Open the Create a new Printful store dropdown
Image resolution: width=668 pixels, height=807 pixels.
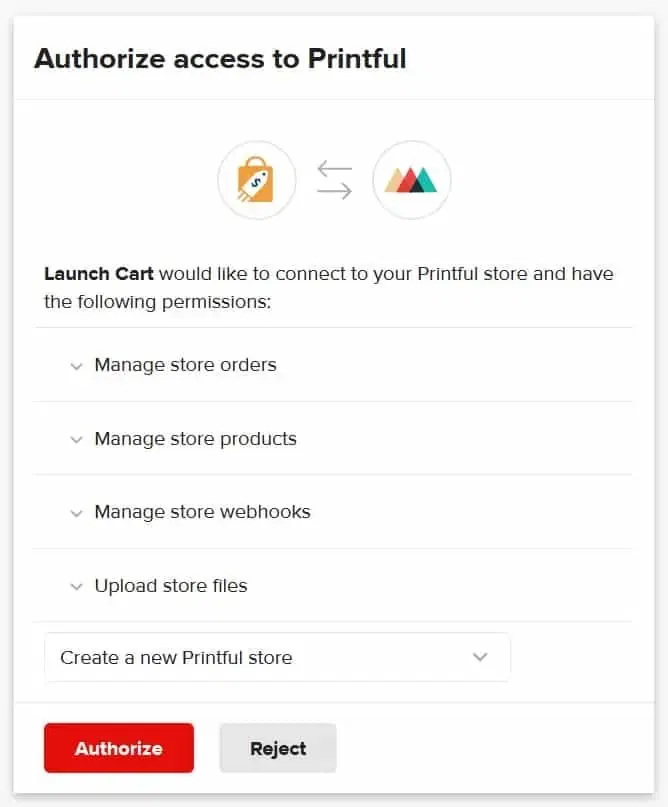277,657
